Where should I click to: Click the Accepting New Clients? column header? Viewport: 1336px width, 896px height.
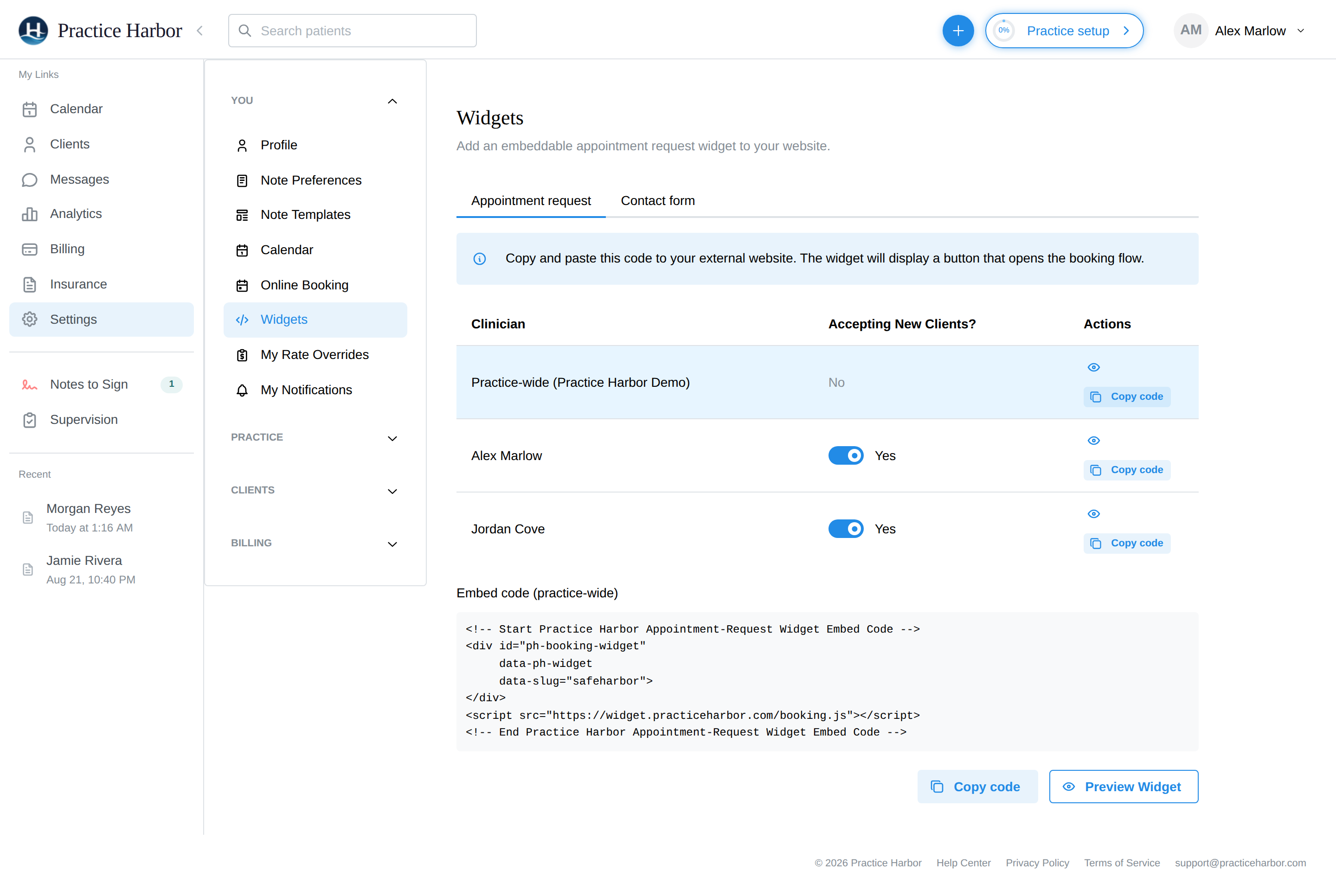pos(902,324)
